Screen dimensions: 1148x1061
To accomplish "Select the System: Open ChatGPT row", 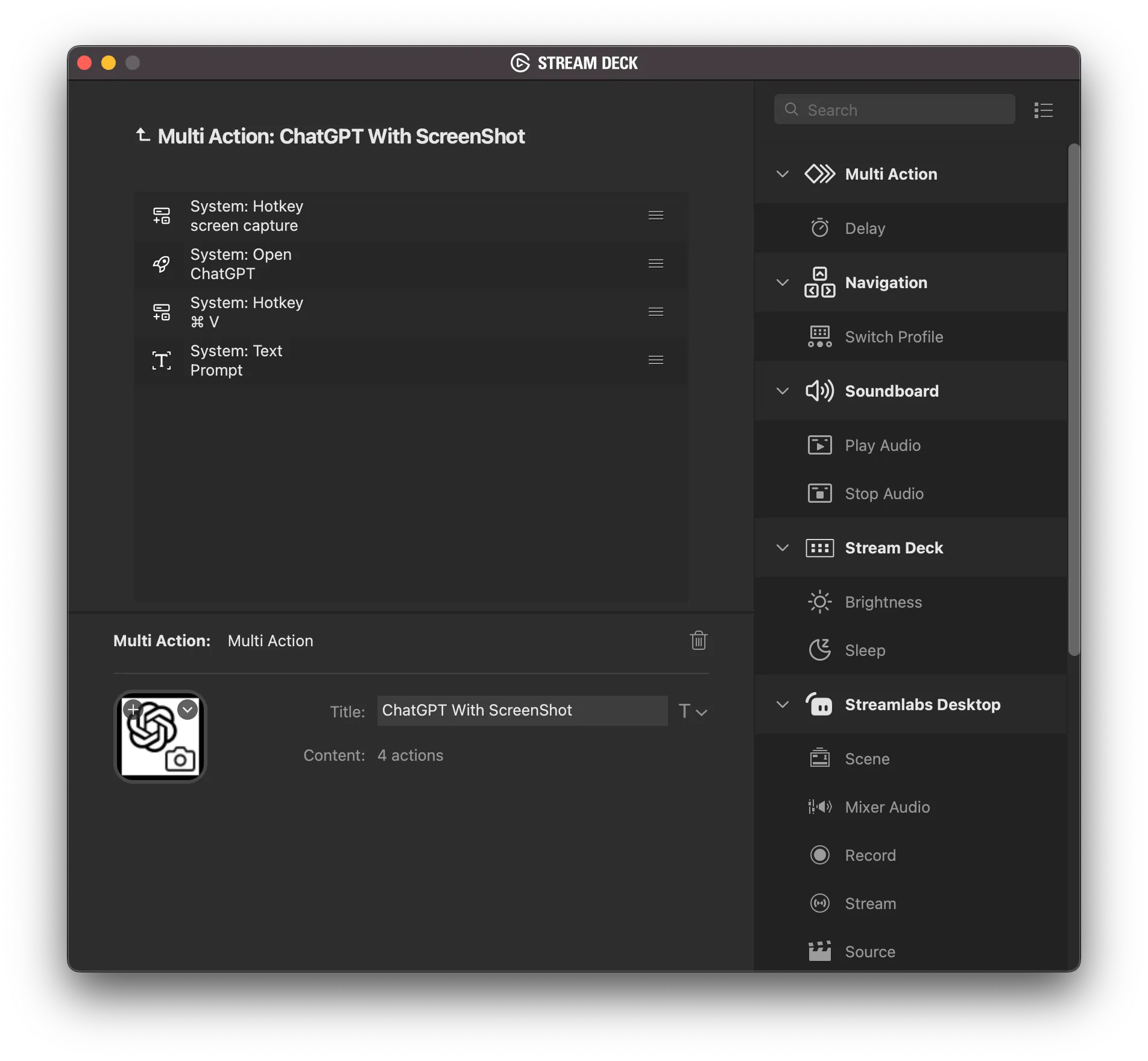I will pyautogui.click(x=411, y=264).
